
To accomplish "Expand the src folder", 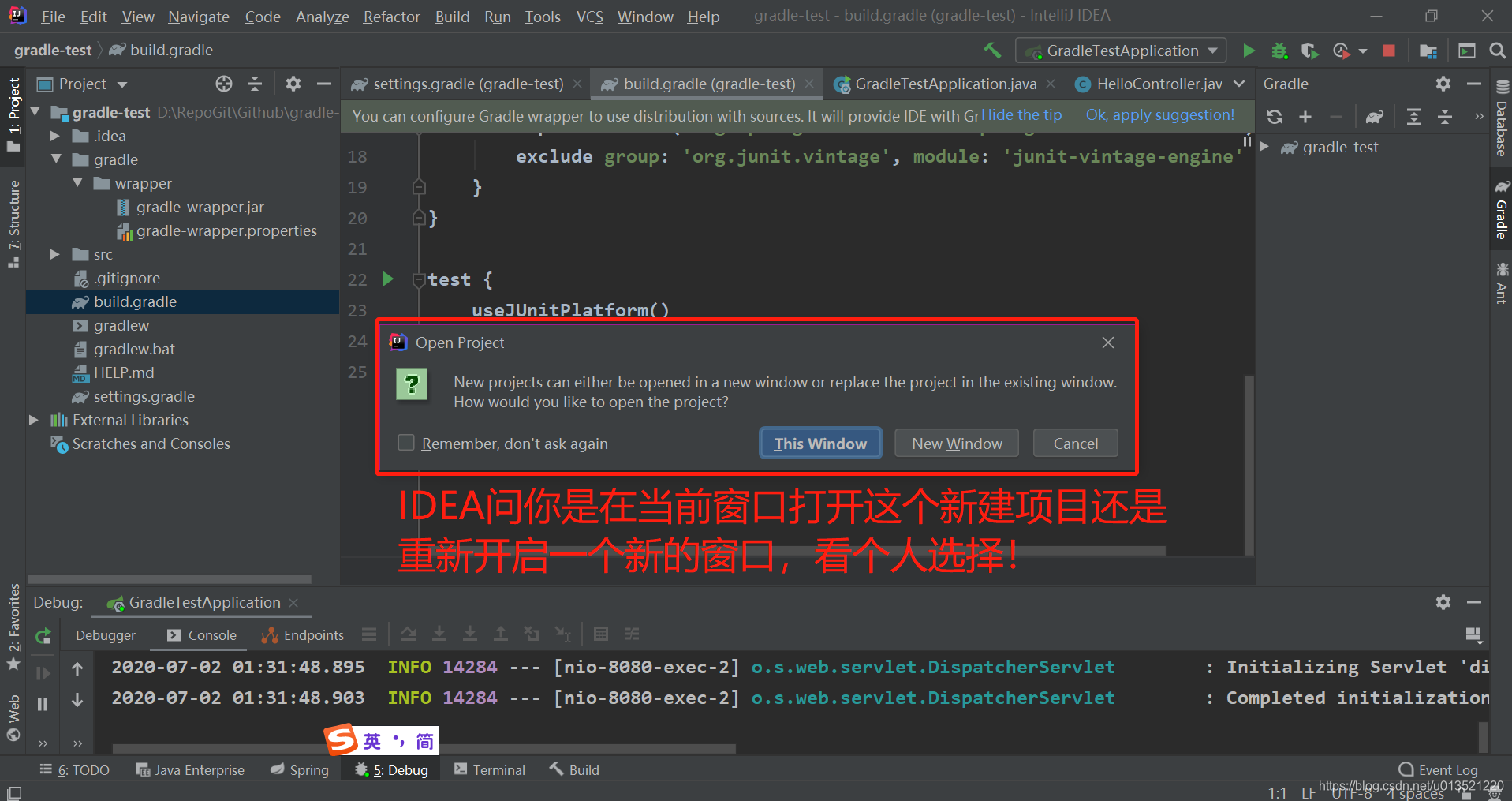I will coord(55,254).
